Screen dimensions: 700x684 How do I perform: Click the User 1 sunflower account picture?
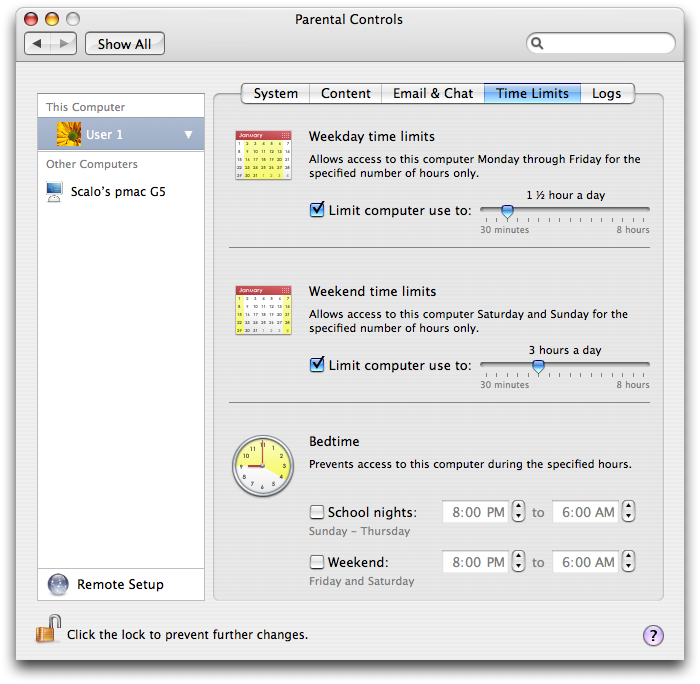[69, 134]
